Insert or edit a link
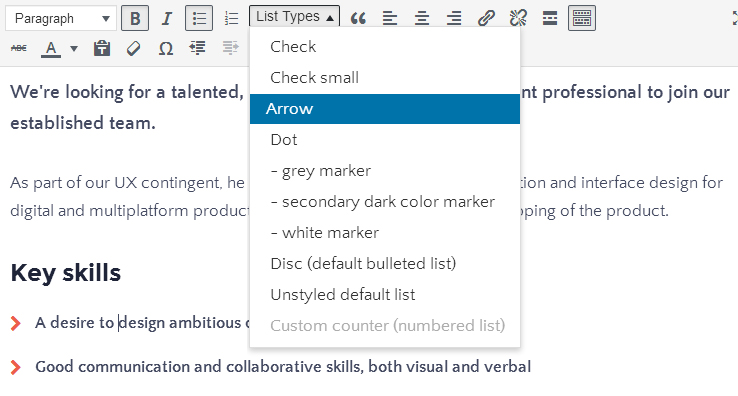Image resolution: width=738 pixels, height=396 pixels. tap(486, 18)
